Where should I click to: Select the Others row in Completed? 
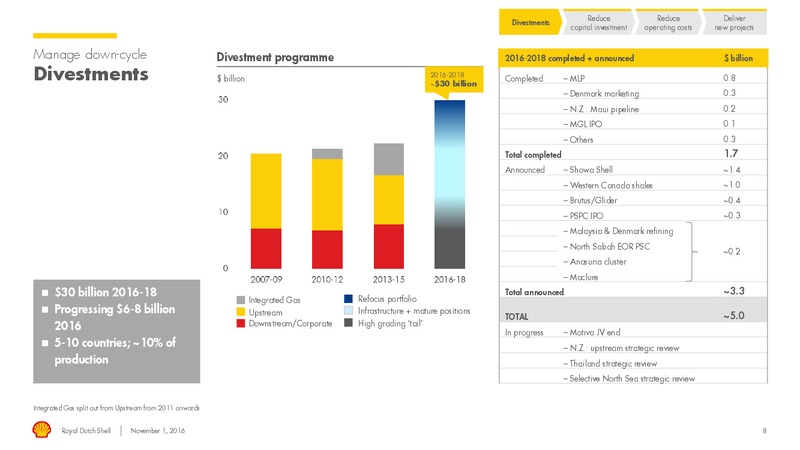point(633,139)
